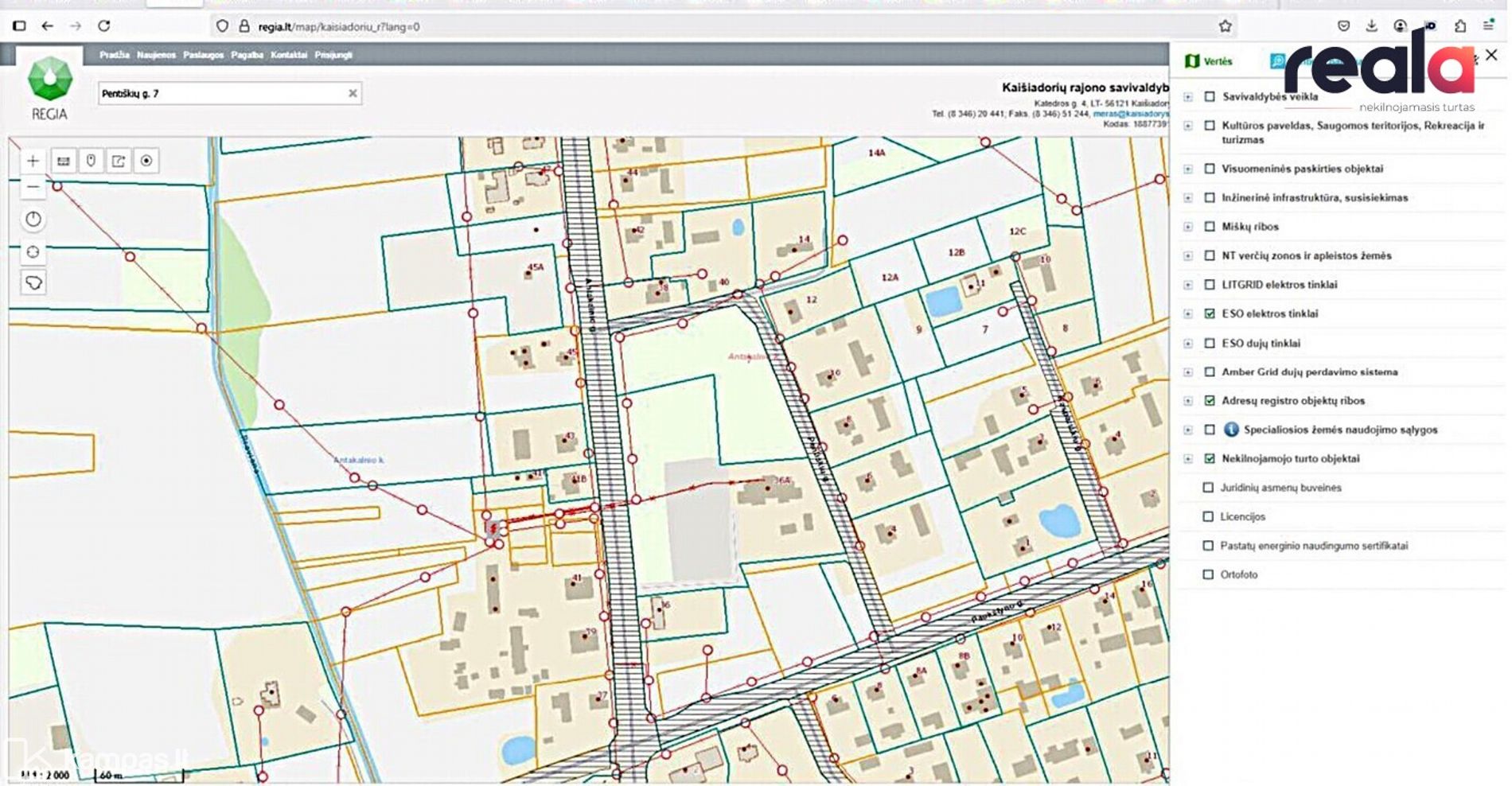Enable NT verčių zonos checkbox
Screen dimensions: 1512x786
[1210, 255]
